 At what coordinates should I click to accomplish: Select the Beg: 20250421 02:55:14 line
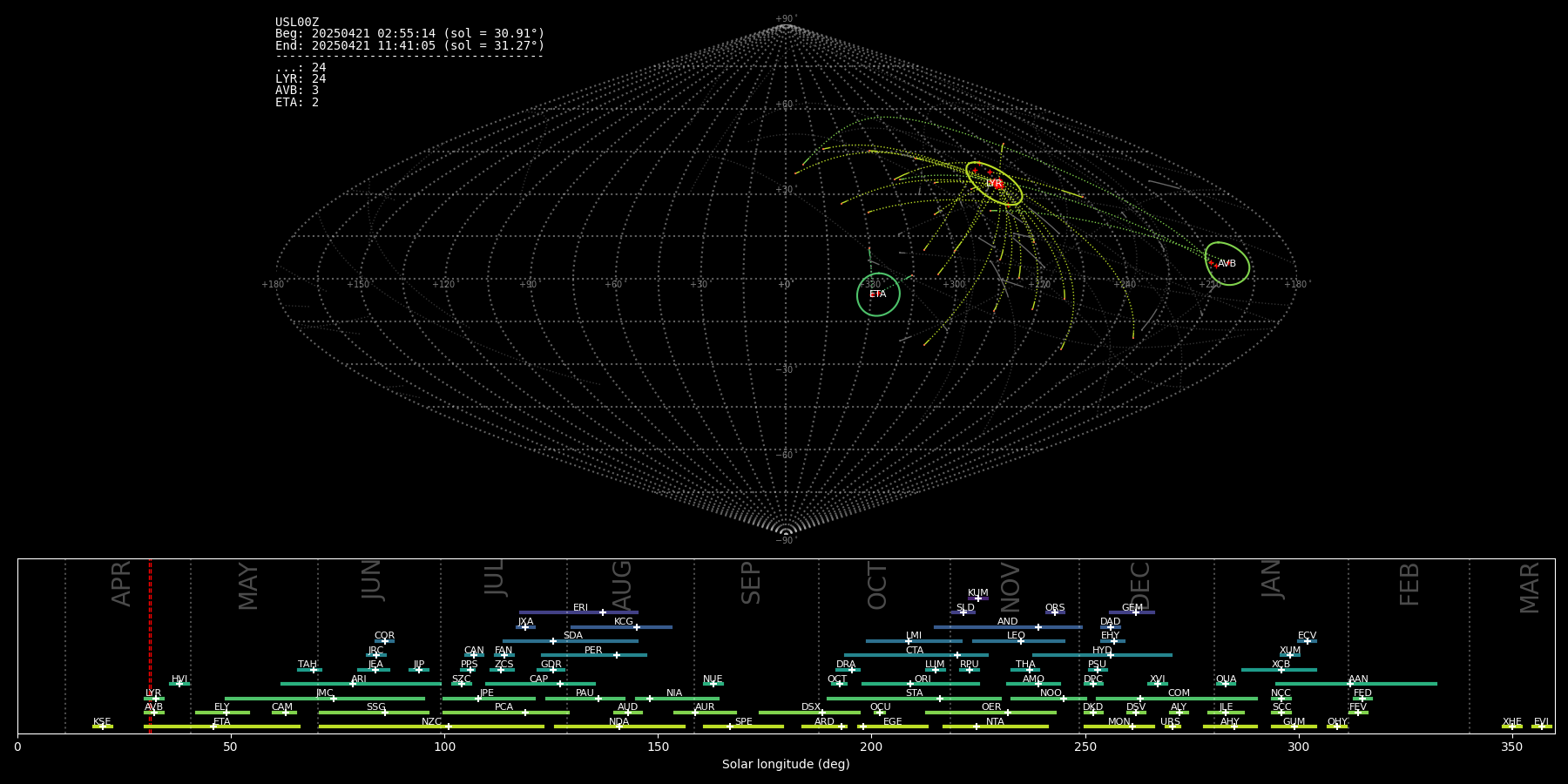tap(409, 34)
